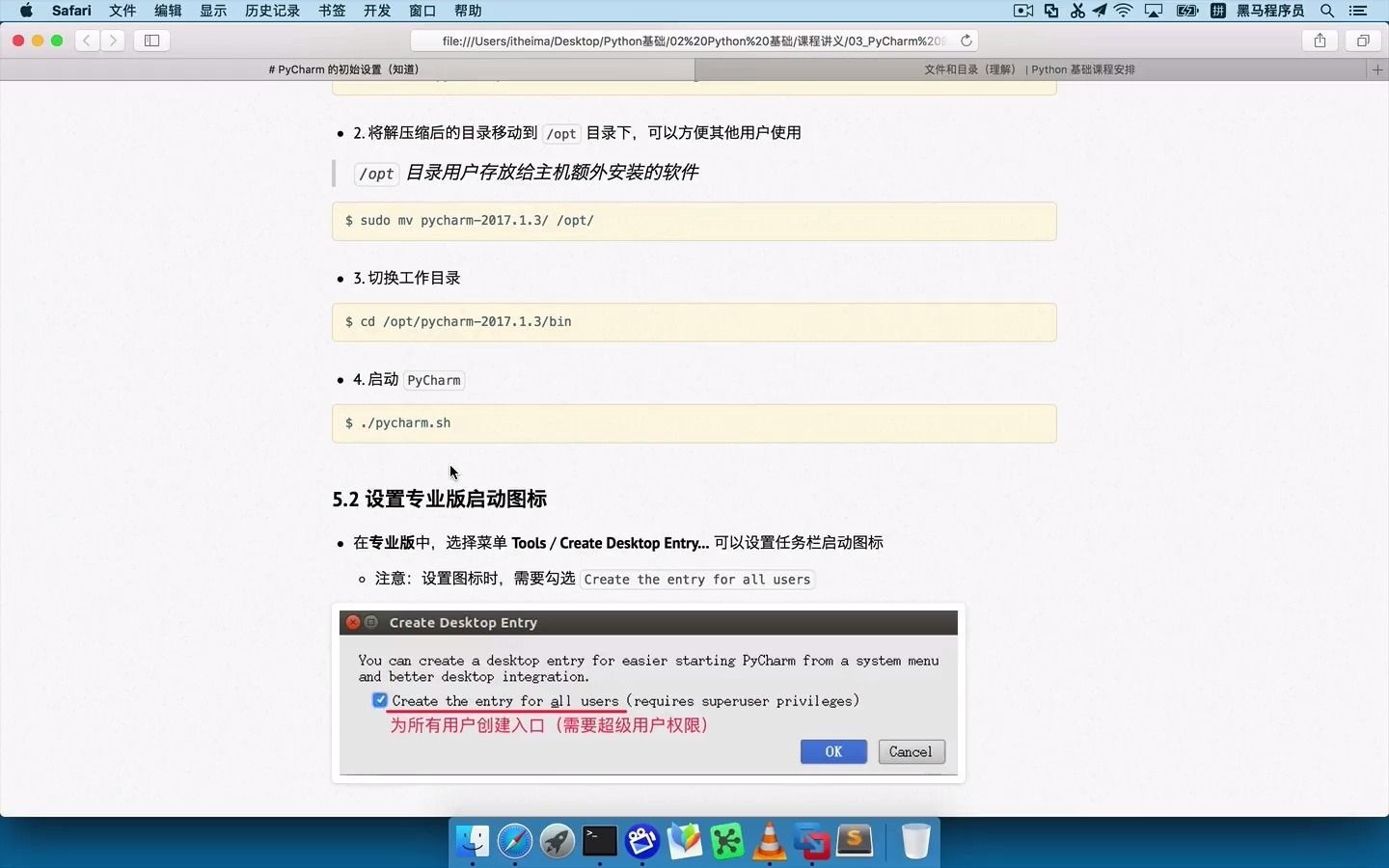The height and width of the screenshot is (868, 1389).
Task: Open VMware Fusion from the Dock
Action: [x=812, y=841]
